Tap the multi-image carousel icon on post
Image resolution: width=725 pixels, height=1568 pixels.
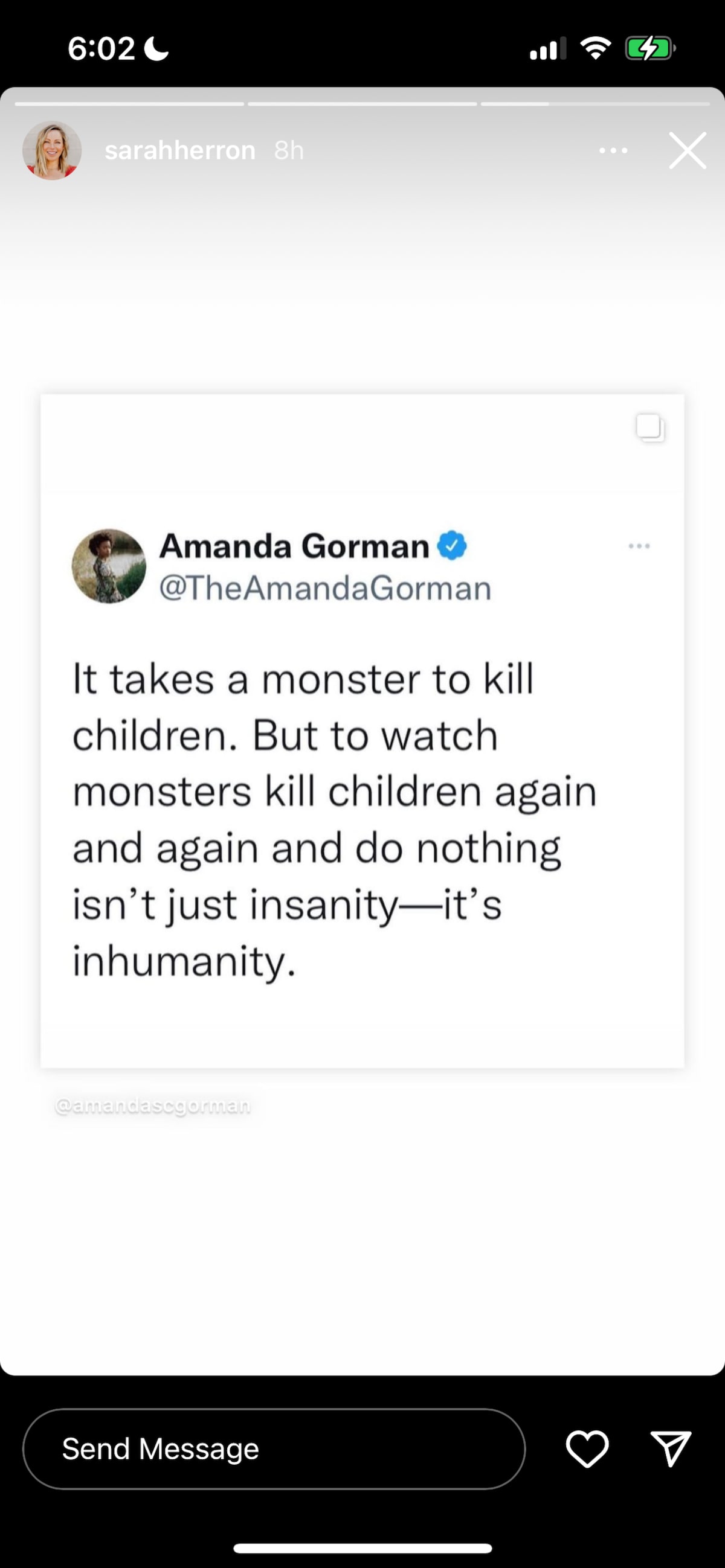click(649, 427)
